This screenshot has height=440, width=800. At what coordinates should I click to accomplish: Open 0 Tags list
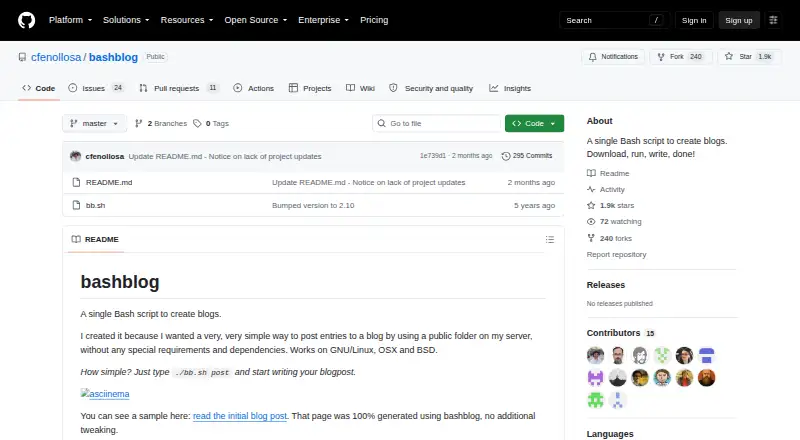[x=211, y=124]
